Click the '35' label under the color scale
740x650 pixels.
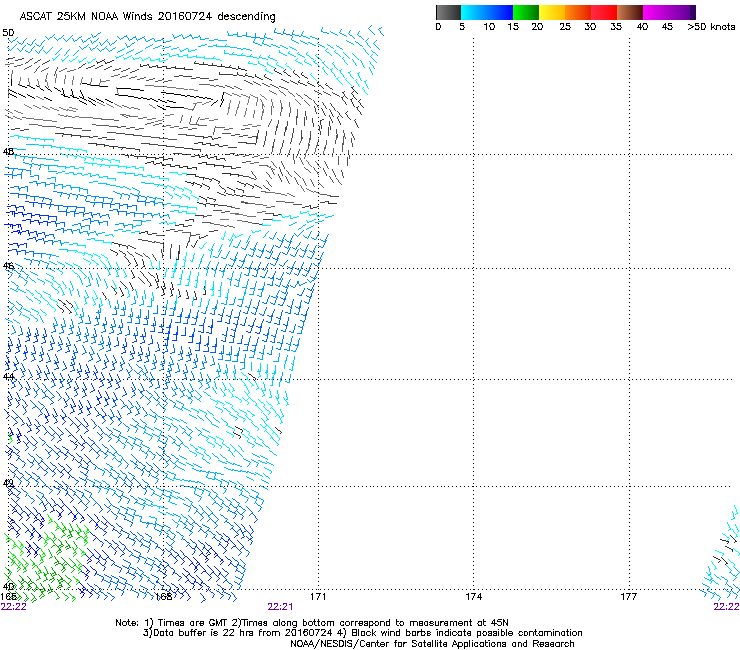616,27
